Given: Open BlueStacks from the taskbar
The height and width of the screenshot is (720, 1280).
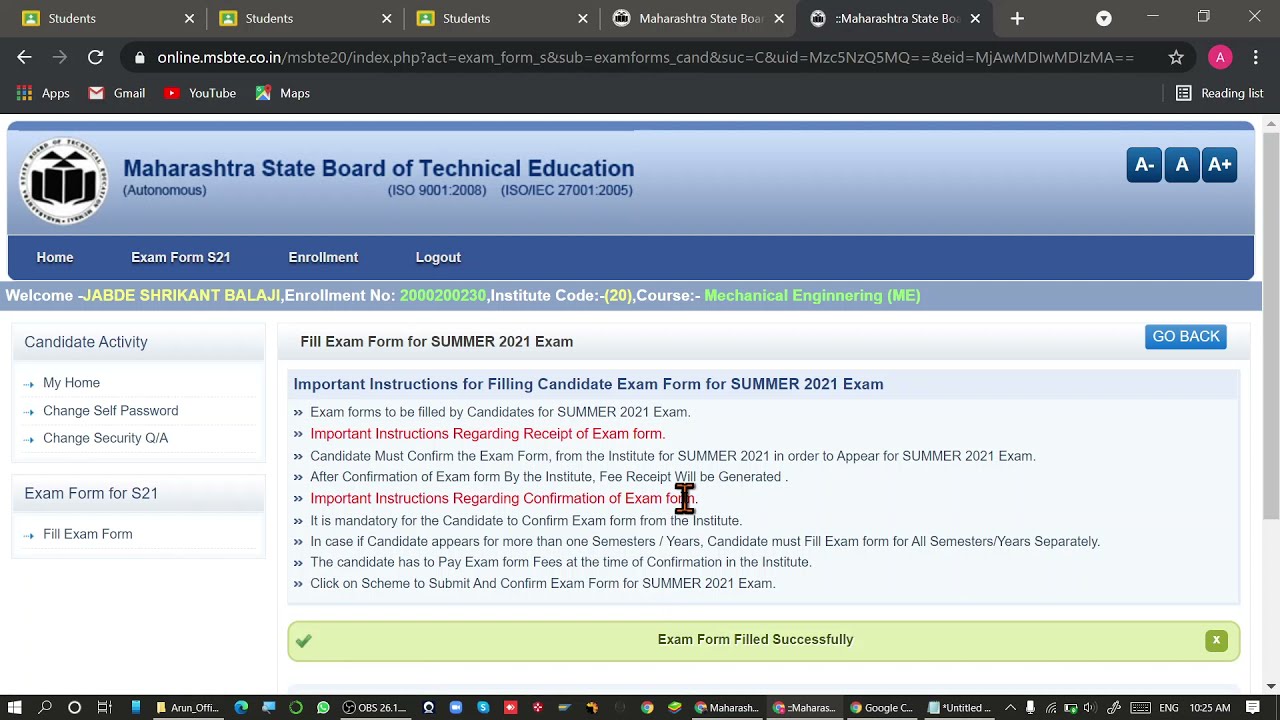Looking at the screenshot, I should (x=675, y=707).
